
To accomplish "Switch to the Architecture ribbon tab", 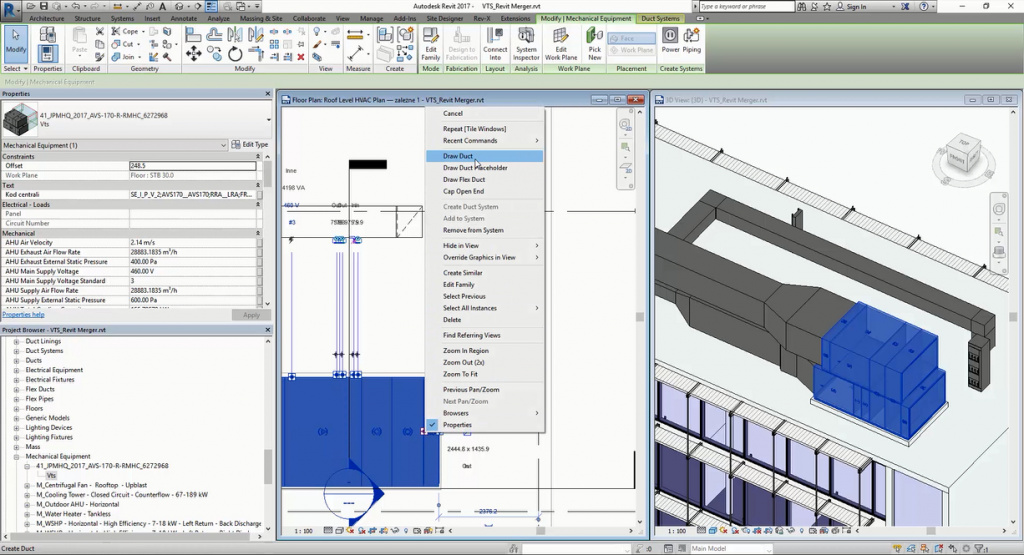I will 49,18.
